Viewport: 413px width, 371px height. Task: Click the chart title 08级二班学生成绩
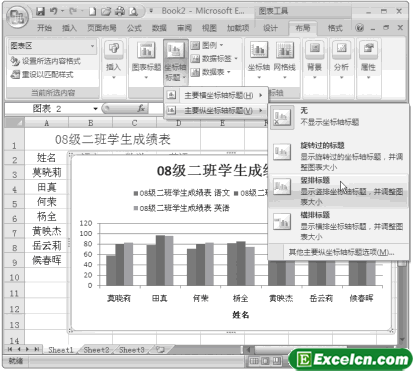pyautogui.click(x=213, y=171)
